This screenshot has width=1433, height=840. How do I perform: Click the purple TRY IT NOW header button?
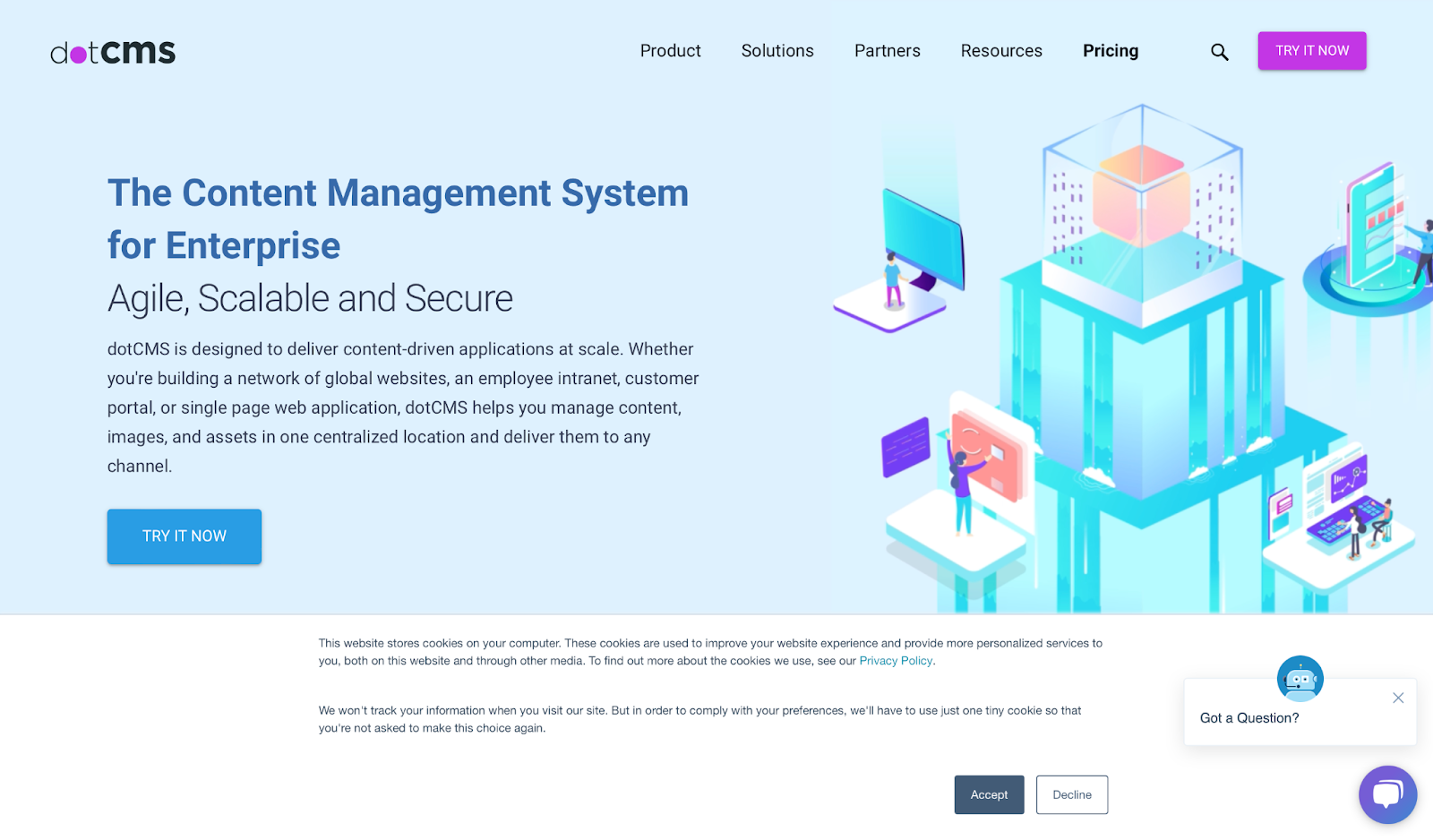tap(1311, 51)
